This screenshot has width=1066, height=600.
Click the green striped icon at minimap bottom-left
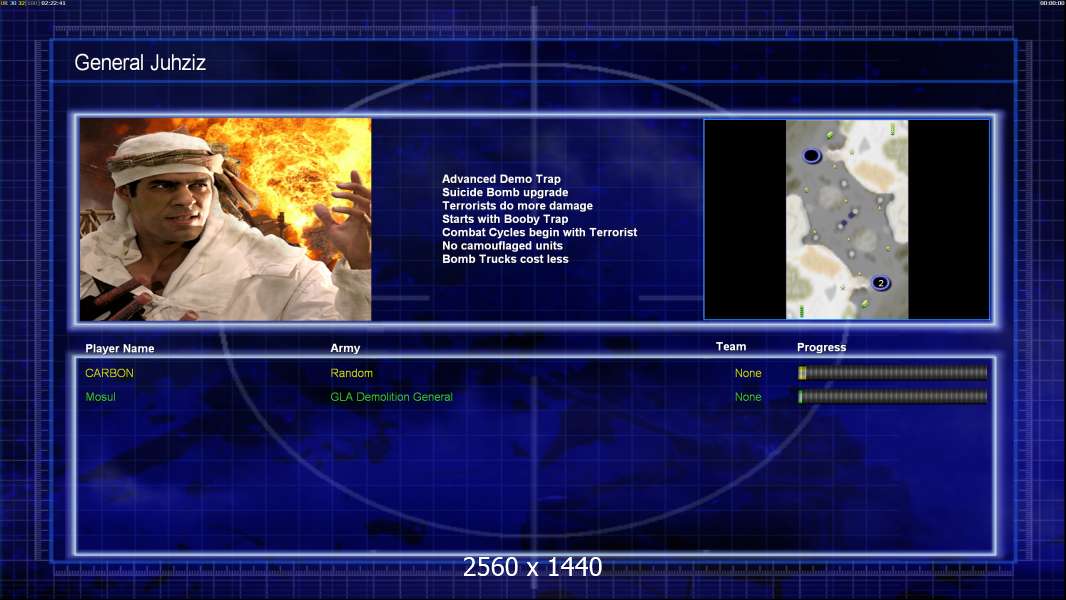(801, 311)
